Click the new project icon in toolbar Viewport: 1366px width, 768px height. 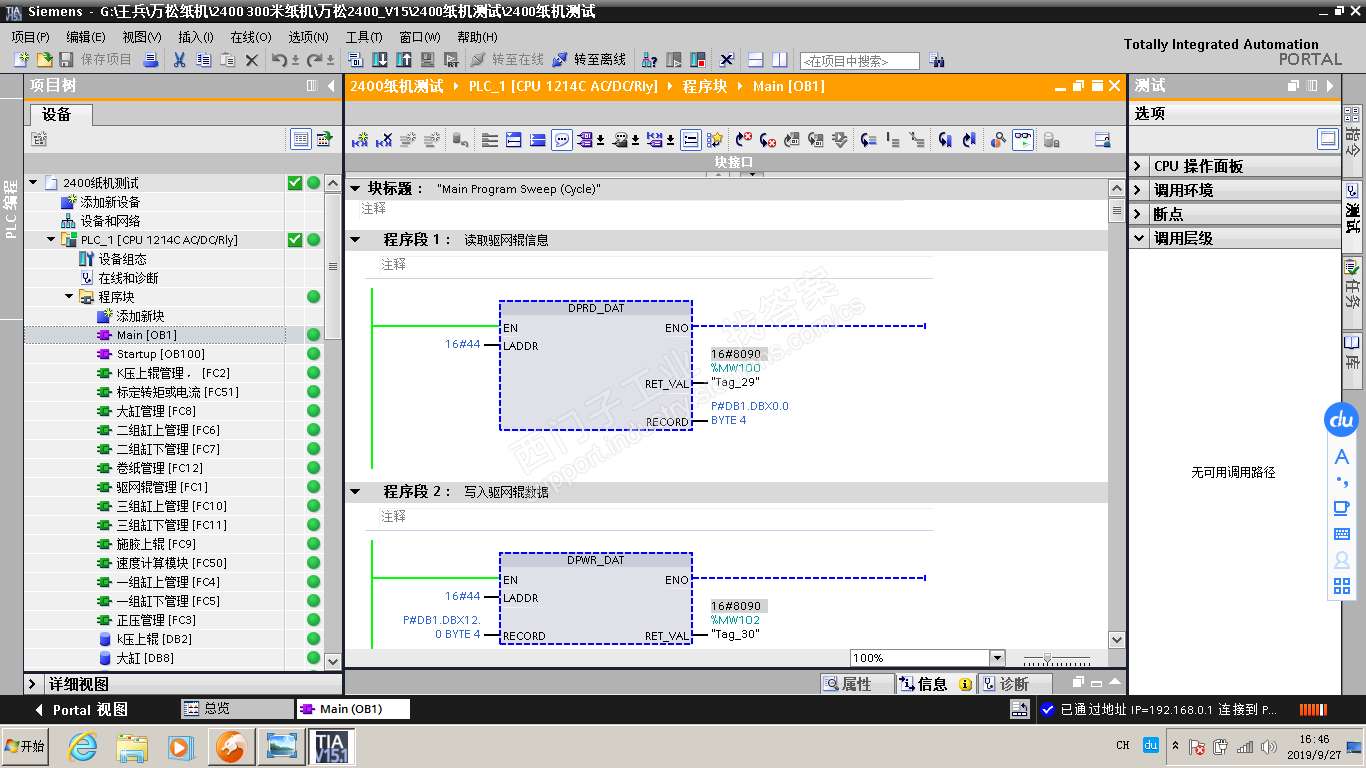(21, 60)
